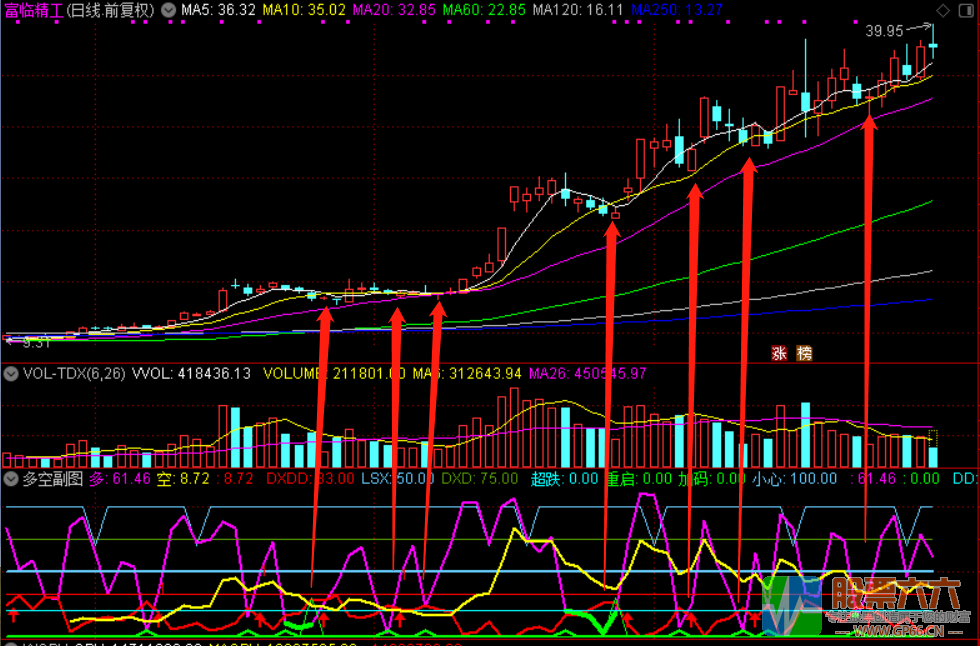Screen dimensions: 980x646
Task: Click the 多空副图 indicator name
Action: (x=54, y=479)
